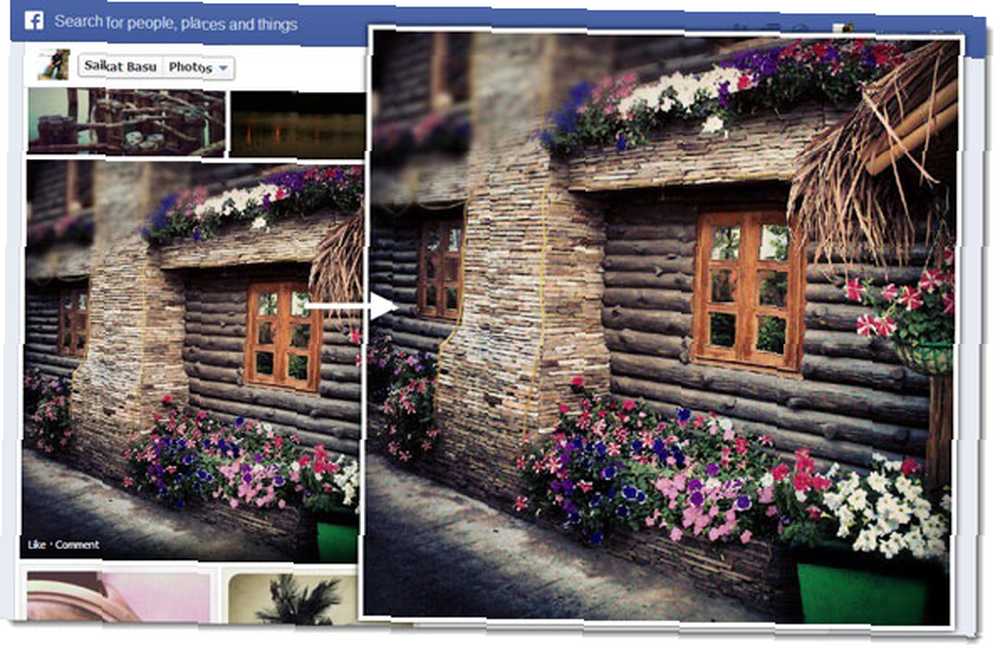Open the log cabin flowers photo
This screenshot has height=651, width=1000.
pos(191,360)
